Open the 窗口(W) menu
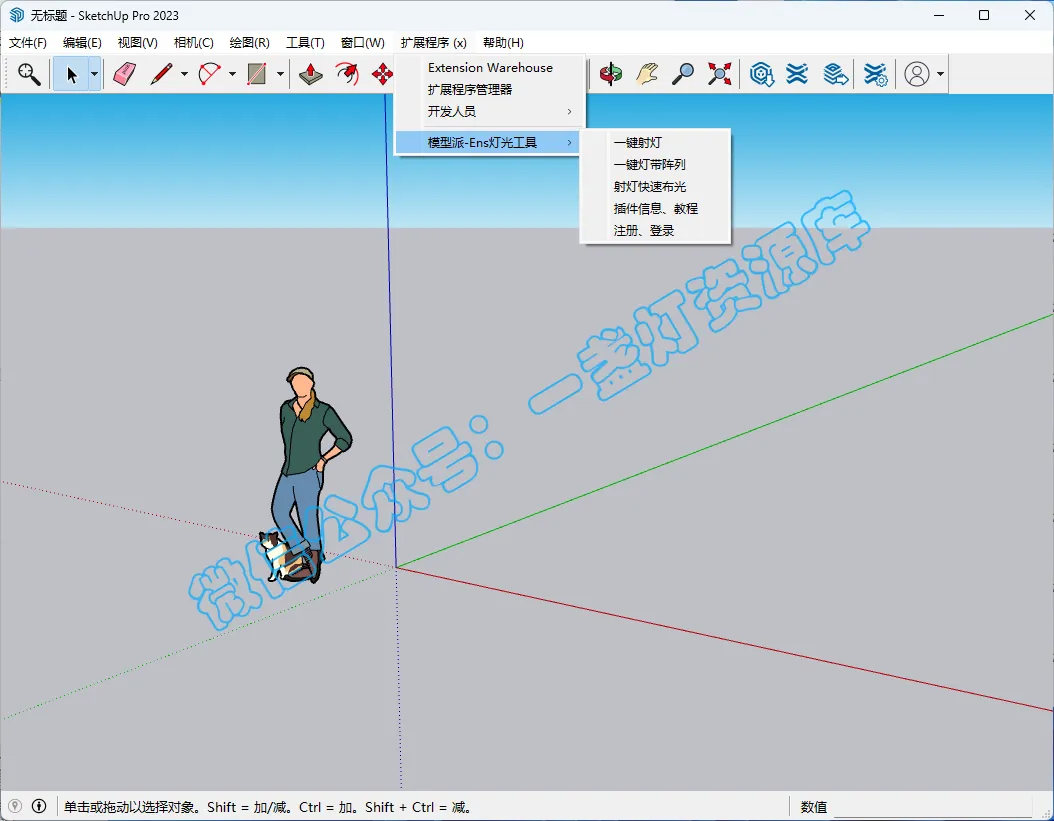1054x821 pixels. pos(362,43)
